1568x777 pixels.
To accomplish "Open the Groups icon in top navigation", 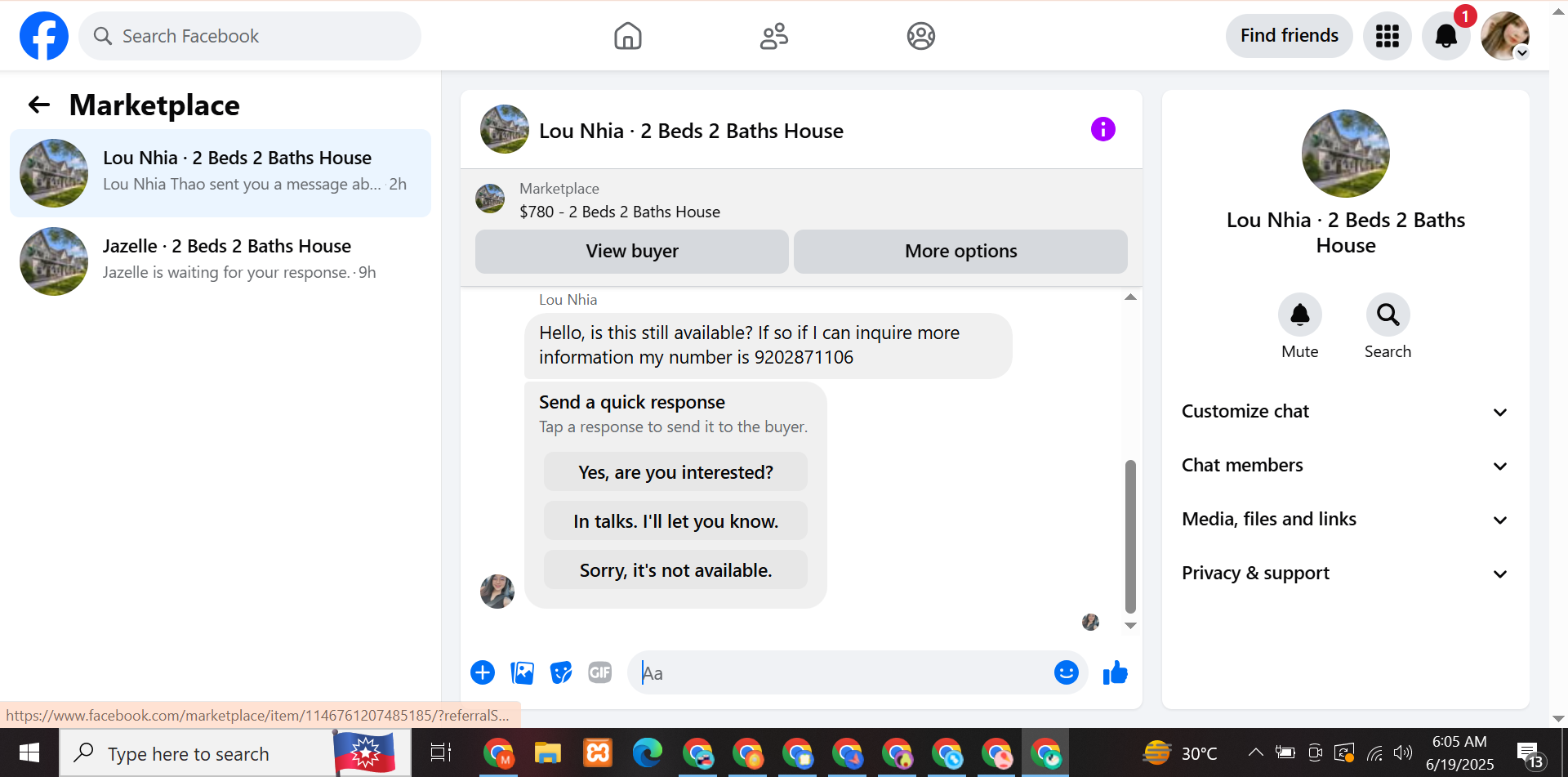I will coord(920,36).
